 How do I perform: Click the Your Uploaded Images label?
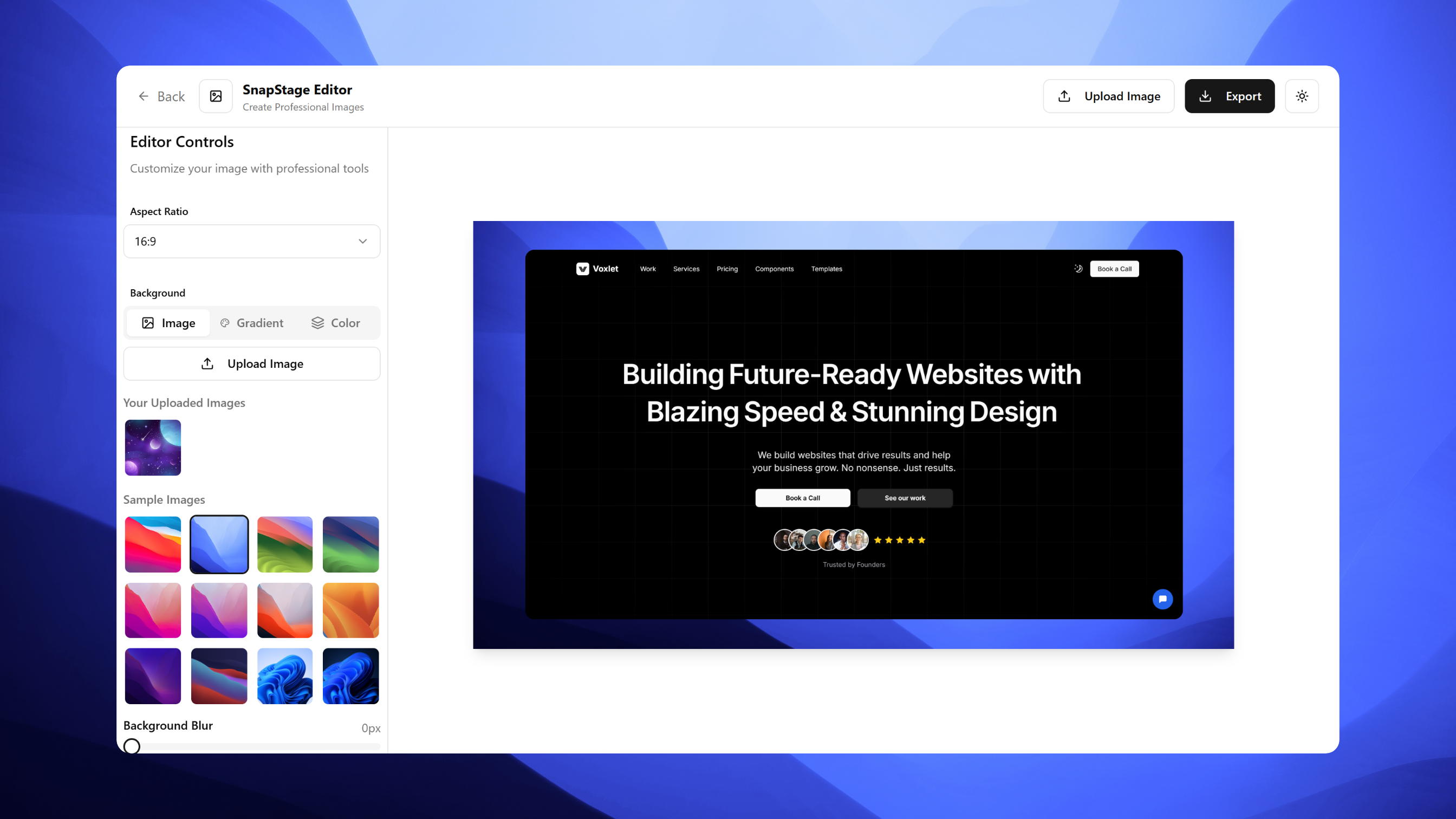(184, 403)
